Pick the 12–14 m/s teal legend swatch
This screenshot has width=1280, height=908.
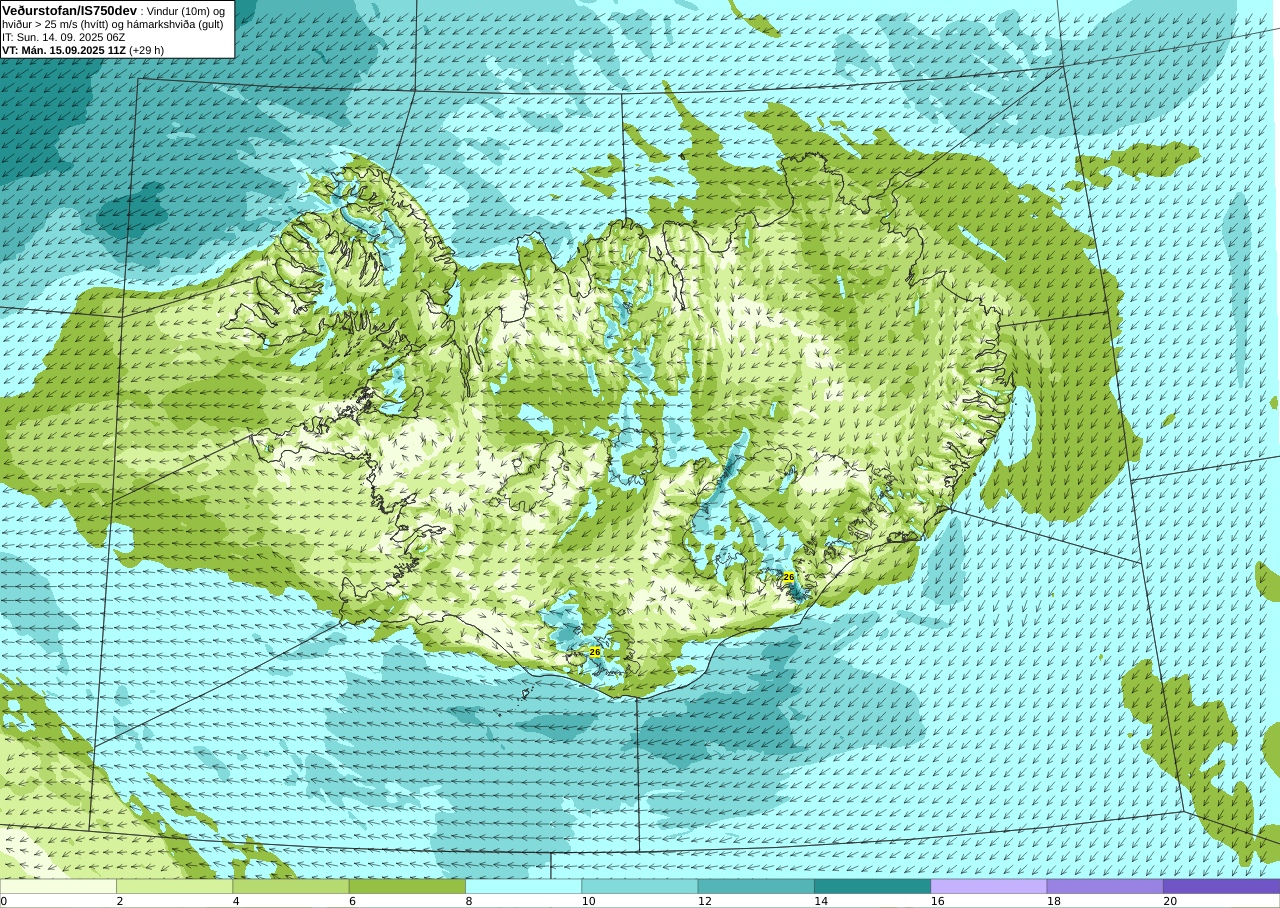756,886
